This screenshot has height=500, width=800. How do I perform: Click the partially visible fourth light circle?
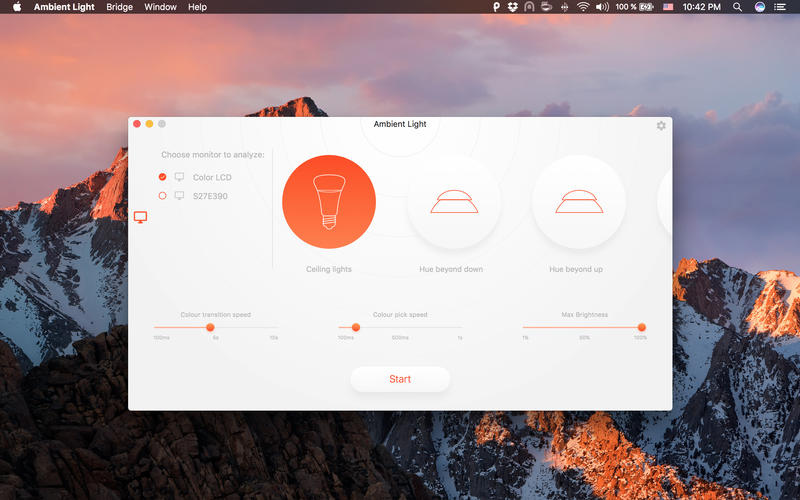point(665,202)
